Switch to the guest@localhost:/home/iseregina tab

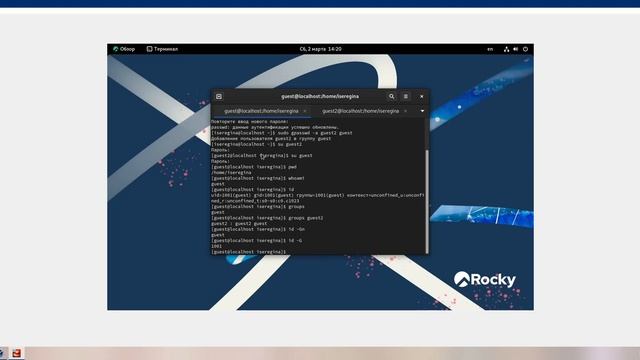[261, 111]
